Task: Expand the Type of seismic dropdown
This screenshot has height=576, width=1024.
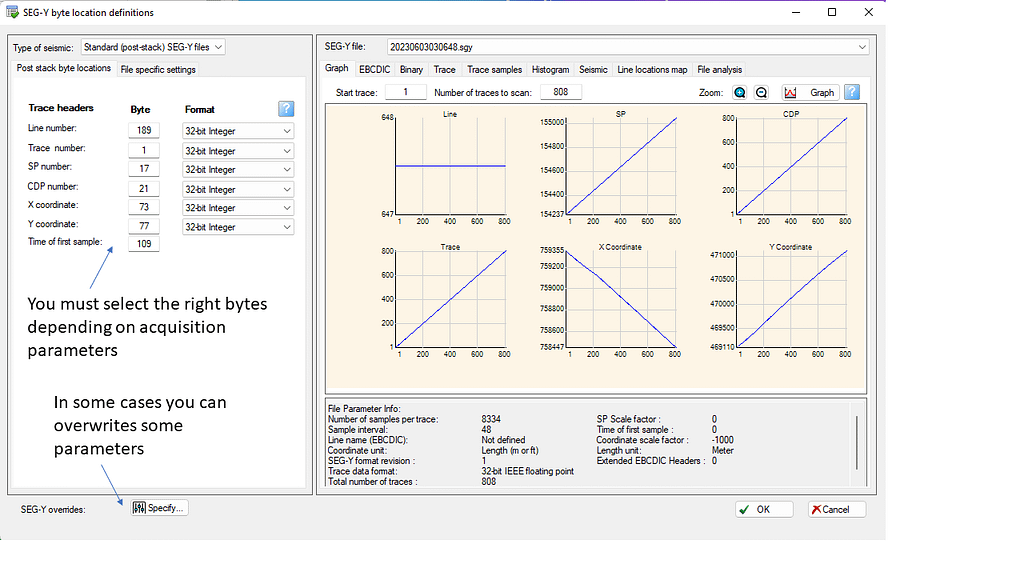Action: [152, 47]
